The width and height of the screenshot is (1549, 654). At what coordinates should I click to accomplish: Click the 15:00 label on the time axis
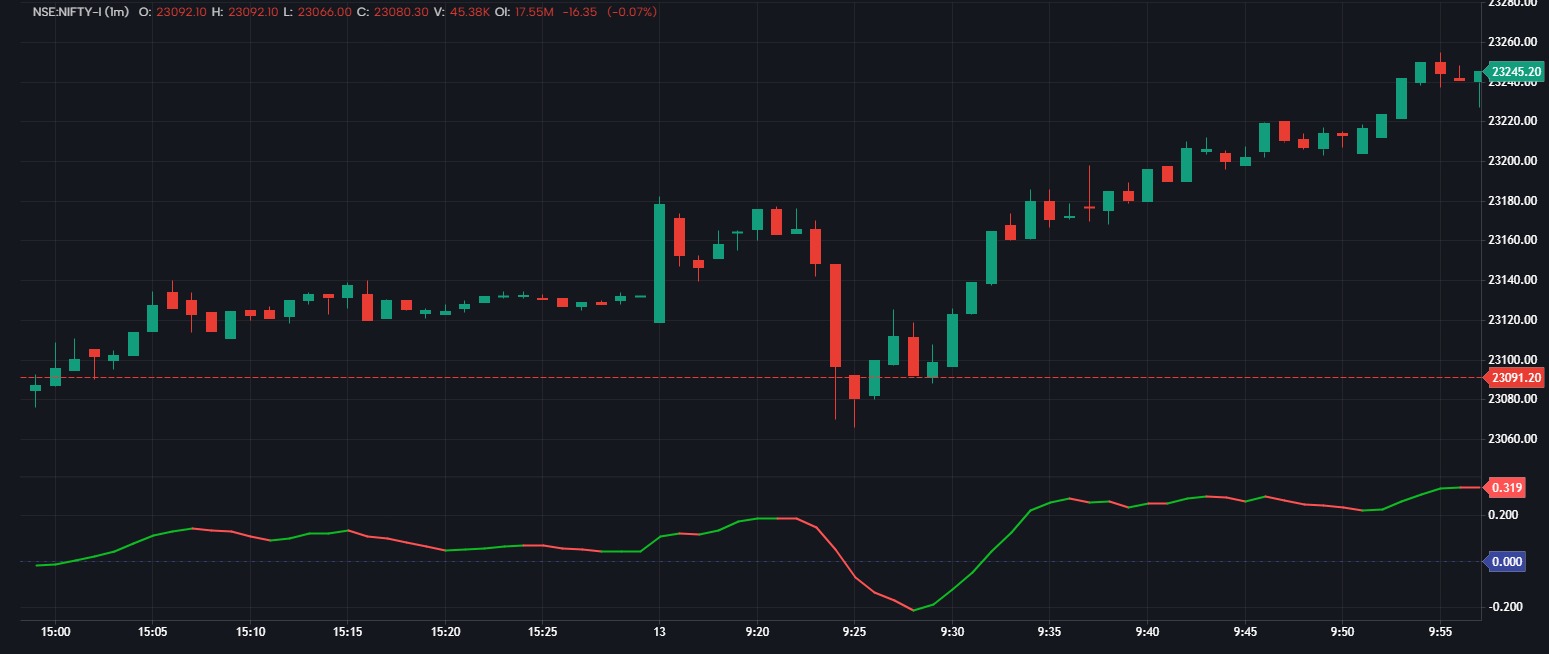pos(56,632)
